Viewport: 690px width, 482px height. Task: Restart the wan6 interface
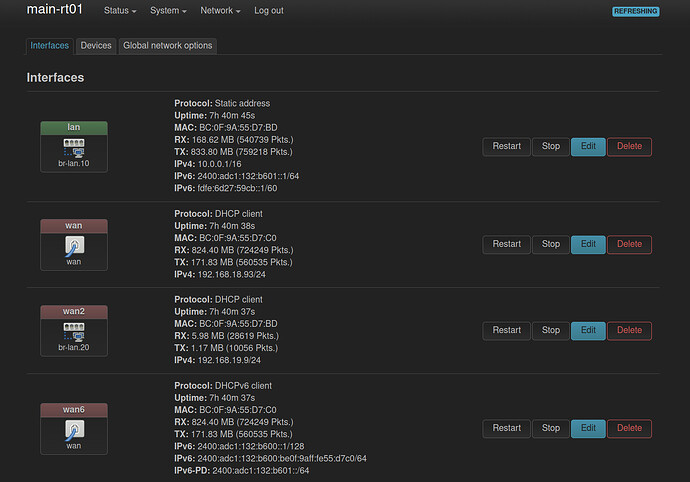click(x=506, y=428)
